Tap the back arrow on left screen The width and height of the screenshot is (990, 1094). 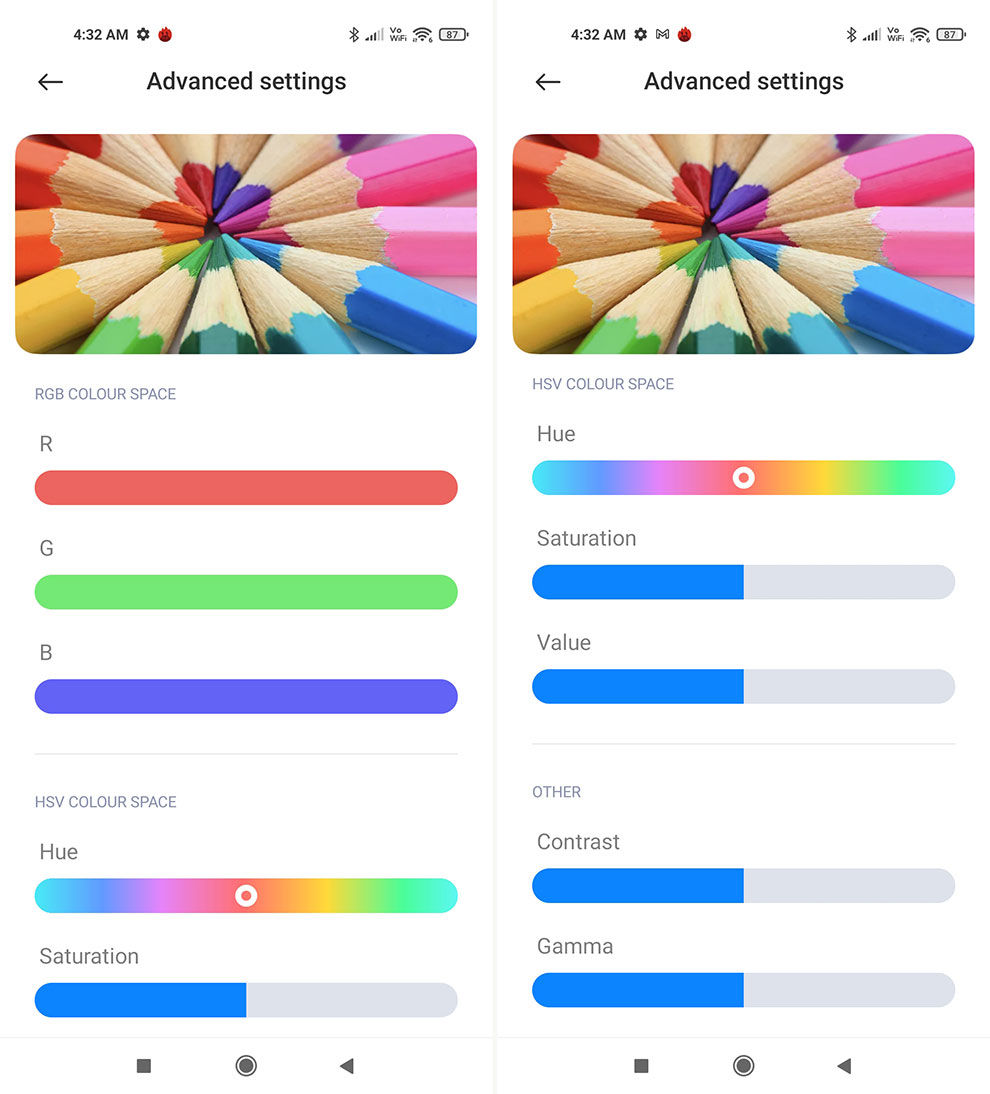(50, 82)
